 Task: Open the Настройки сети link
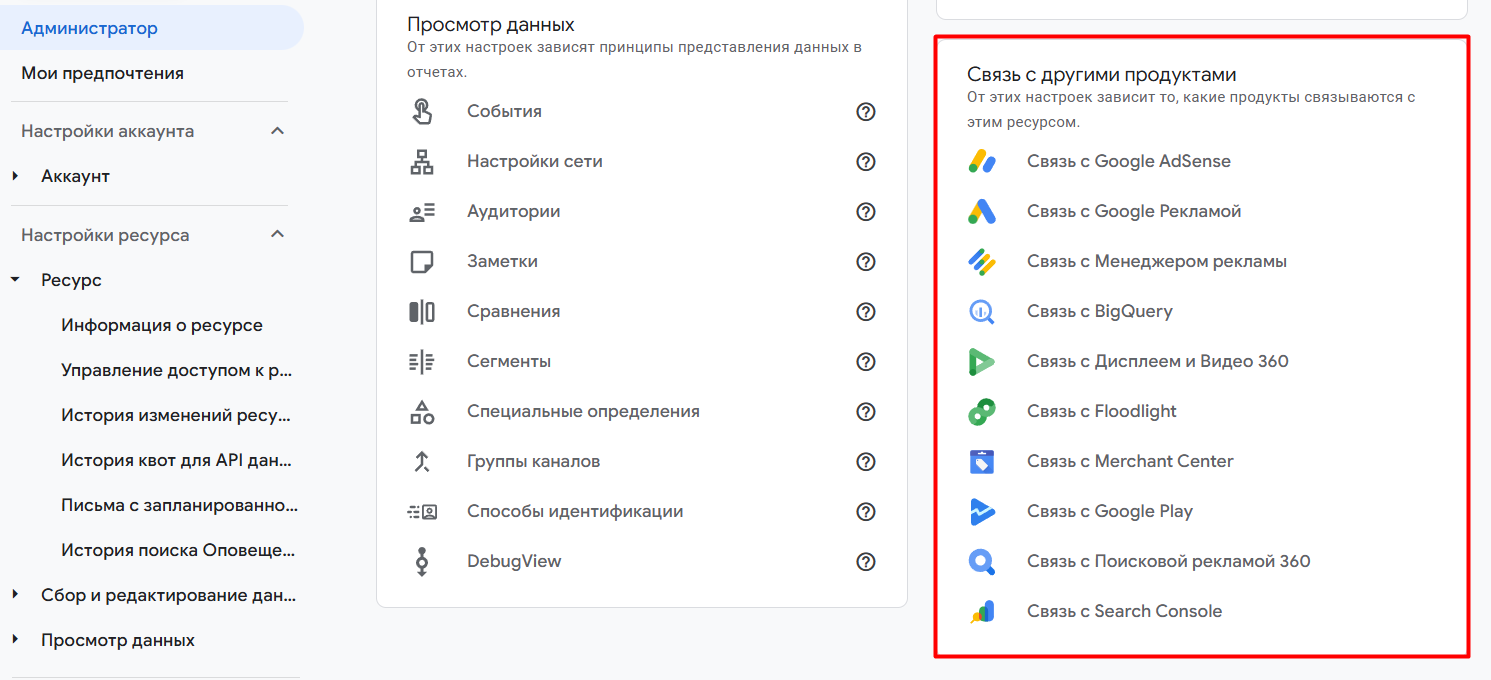tap(535, 161)
